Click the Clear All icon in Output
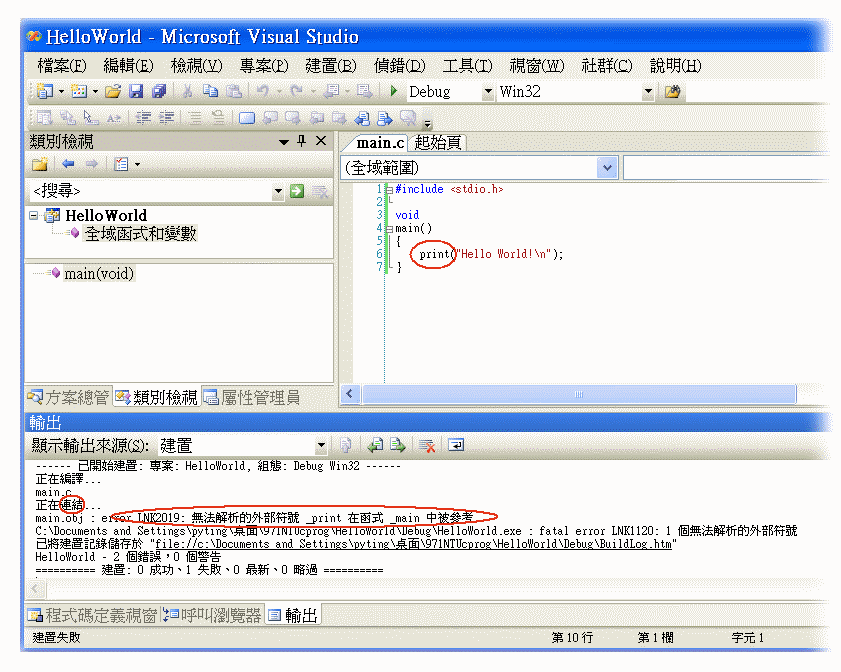This screenshot has height=672, width=841. tap(427, 445)
